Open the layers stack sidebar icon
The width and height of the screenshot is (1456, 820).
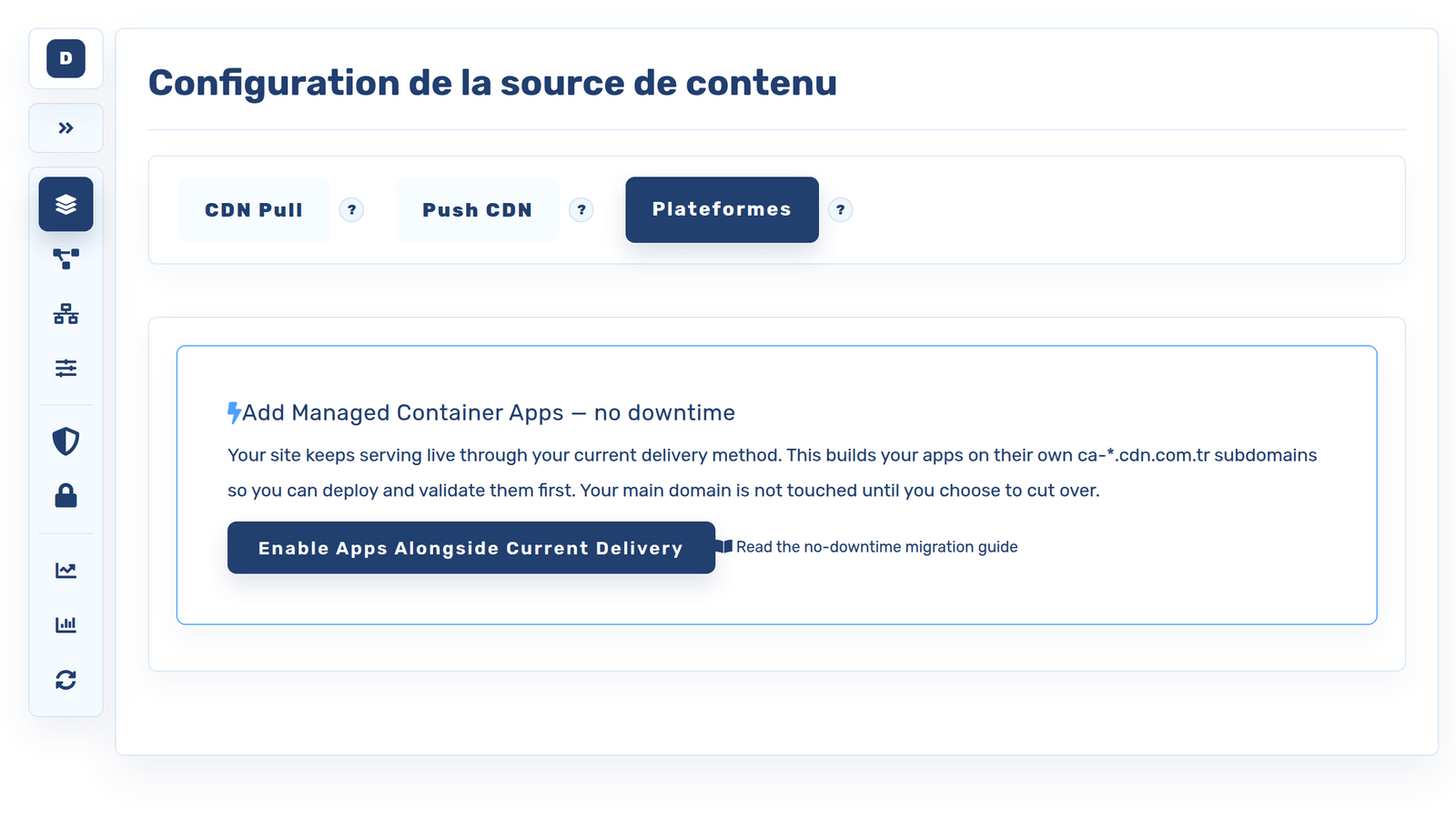(66, 204)
